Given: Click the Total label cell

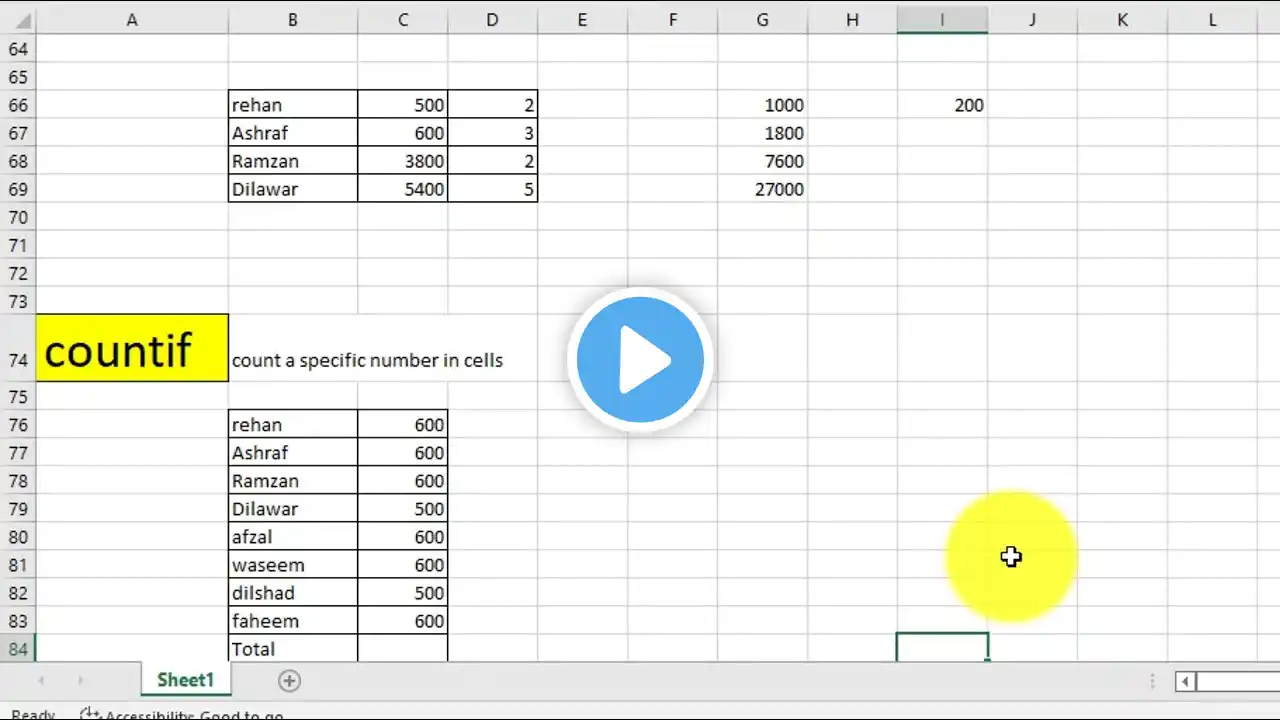Looking at the screenshot, I should [x=293, y=649].
